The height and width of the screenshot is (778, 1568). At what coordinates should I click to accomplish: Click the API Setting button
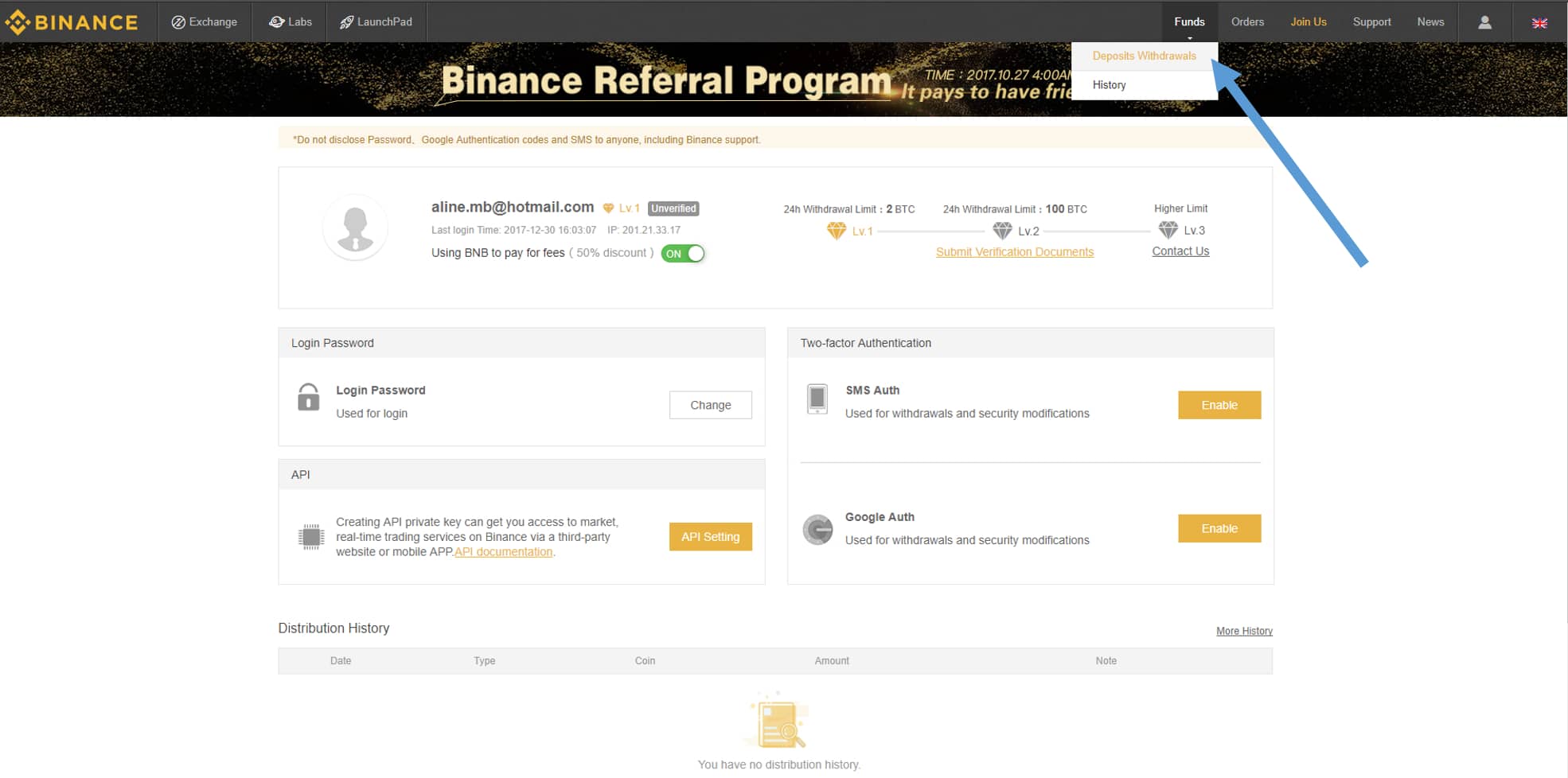[711, 537]
